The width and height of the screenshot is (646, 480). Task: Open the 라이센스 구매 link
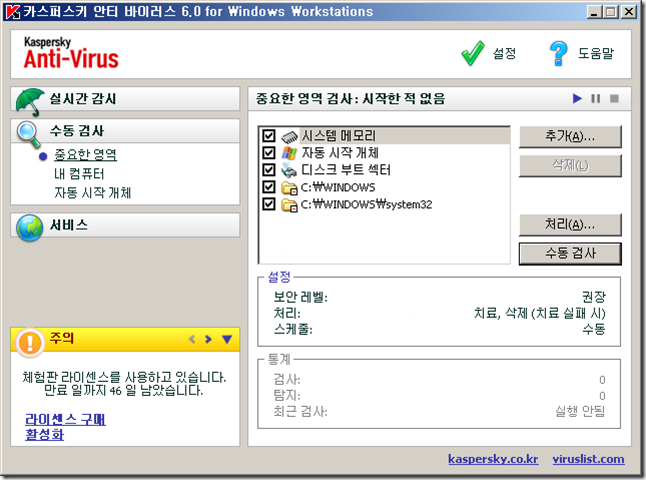66,419
